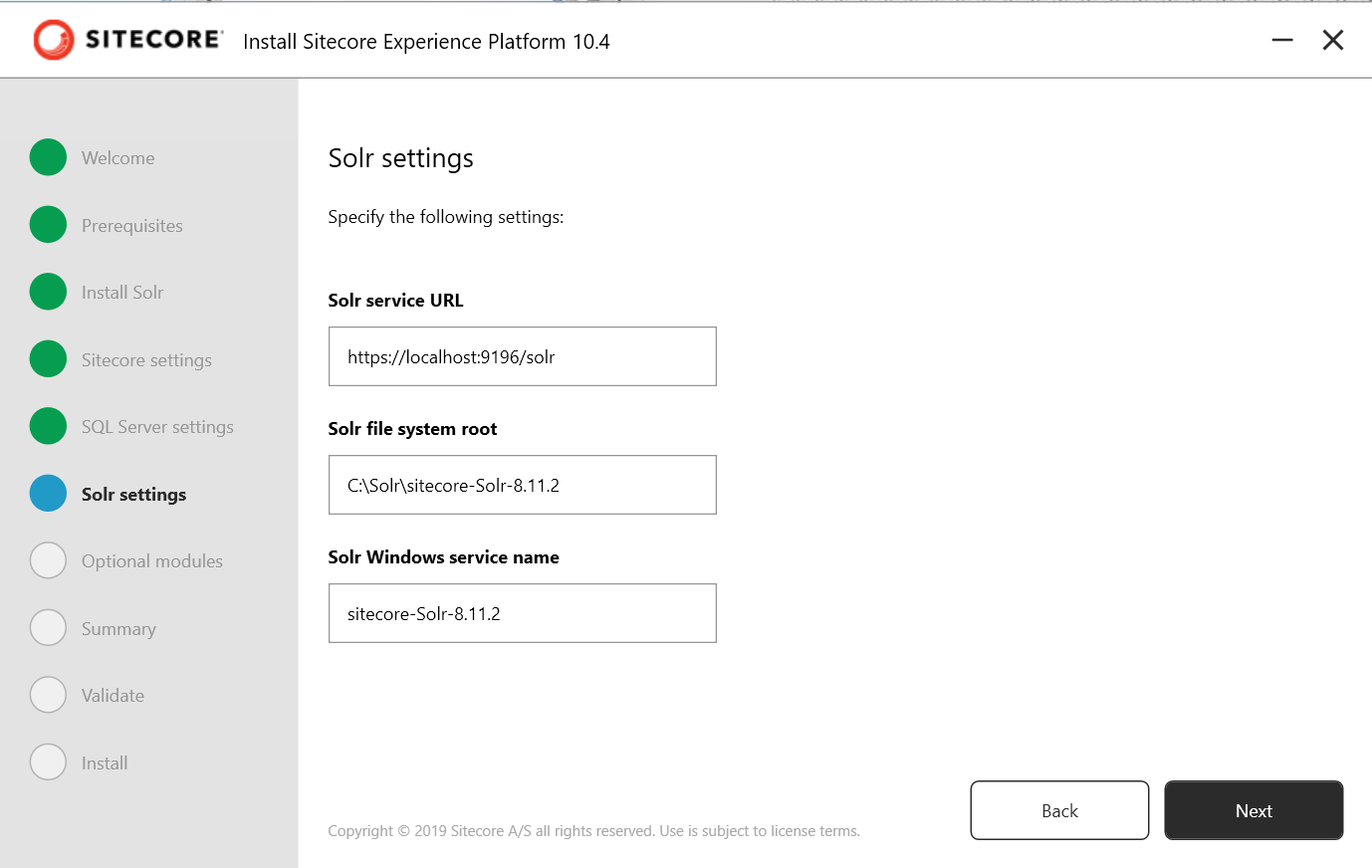The width and height of the screenshot is (1372, 868).
Task: Click the green Install Solr step circle
Action: click(x=48, y=292)
